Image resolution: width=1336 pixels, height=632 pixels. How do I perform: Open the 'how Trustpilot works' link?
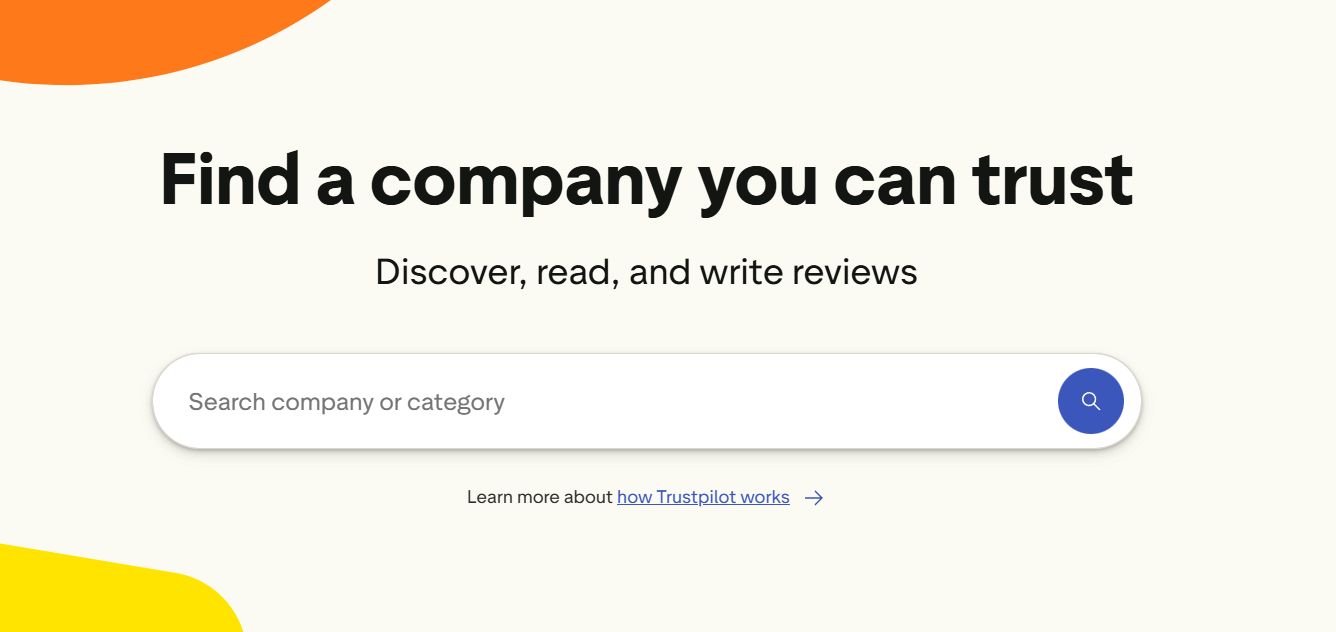point(703,497)
